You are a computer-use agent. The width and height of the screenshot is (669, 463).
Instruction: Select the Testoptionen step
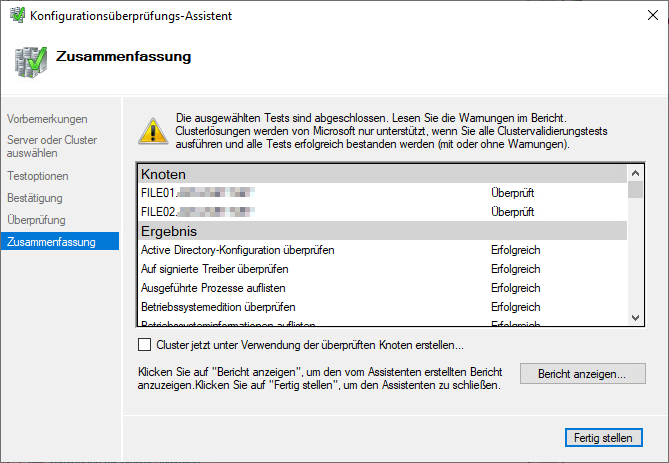38,176
